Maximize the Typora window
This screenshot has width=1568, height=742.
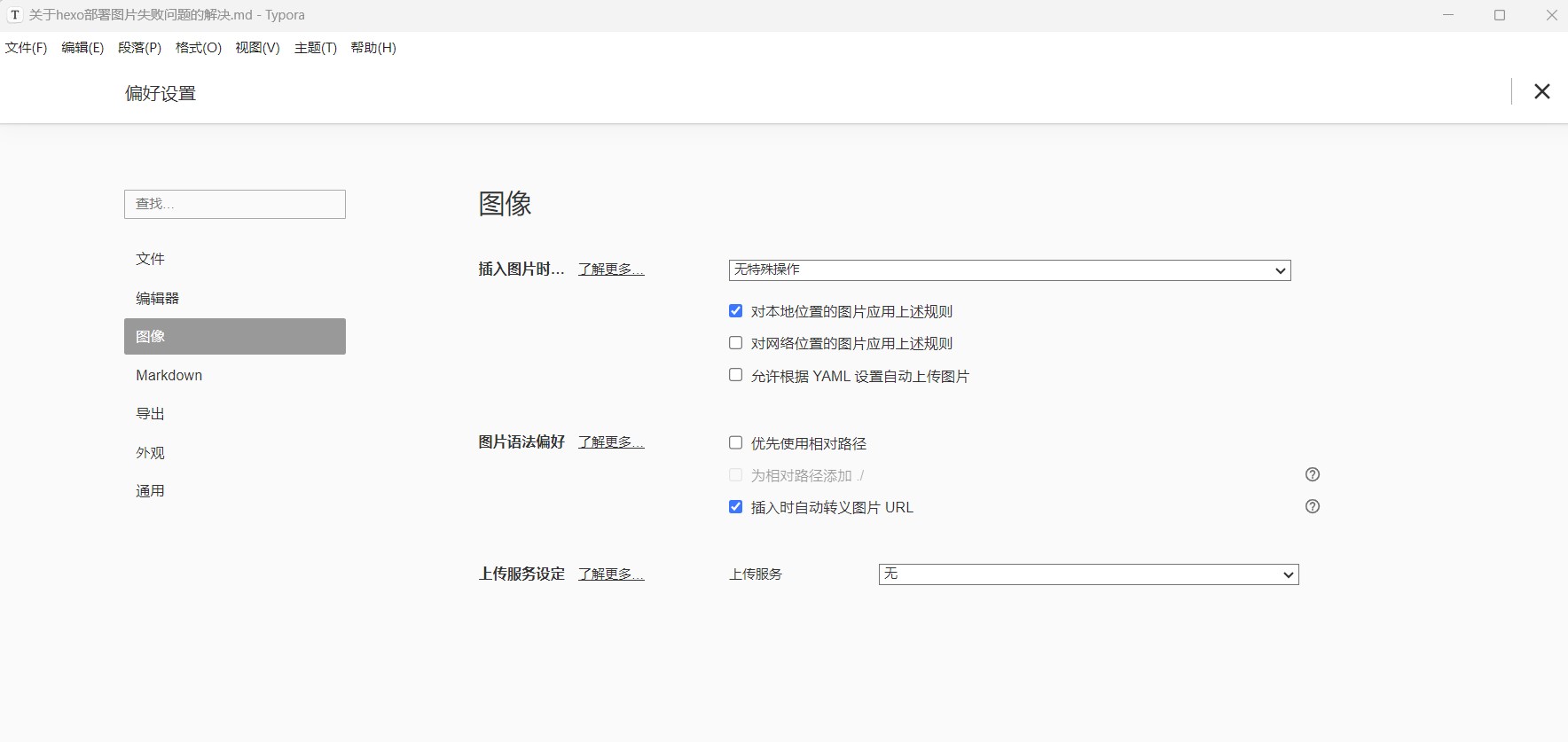tap(1500, 15)
